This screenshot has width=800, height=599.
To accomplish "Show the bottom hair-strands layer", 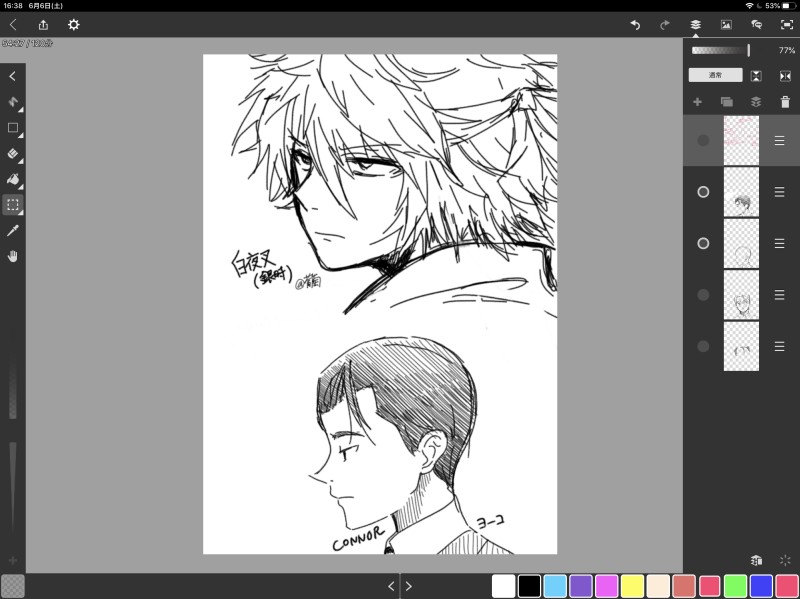I will coord(703,346).
